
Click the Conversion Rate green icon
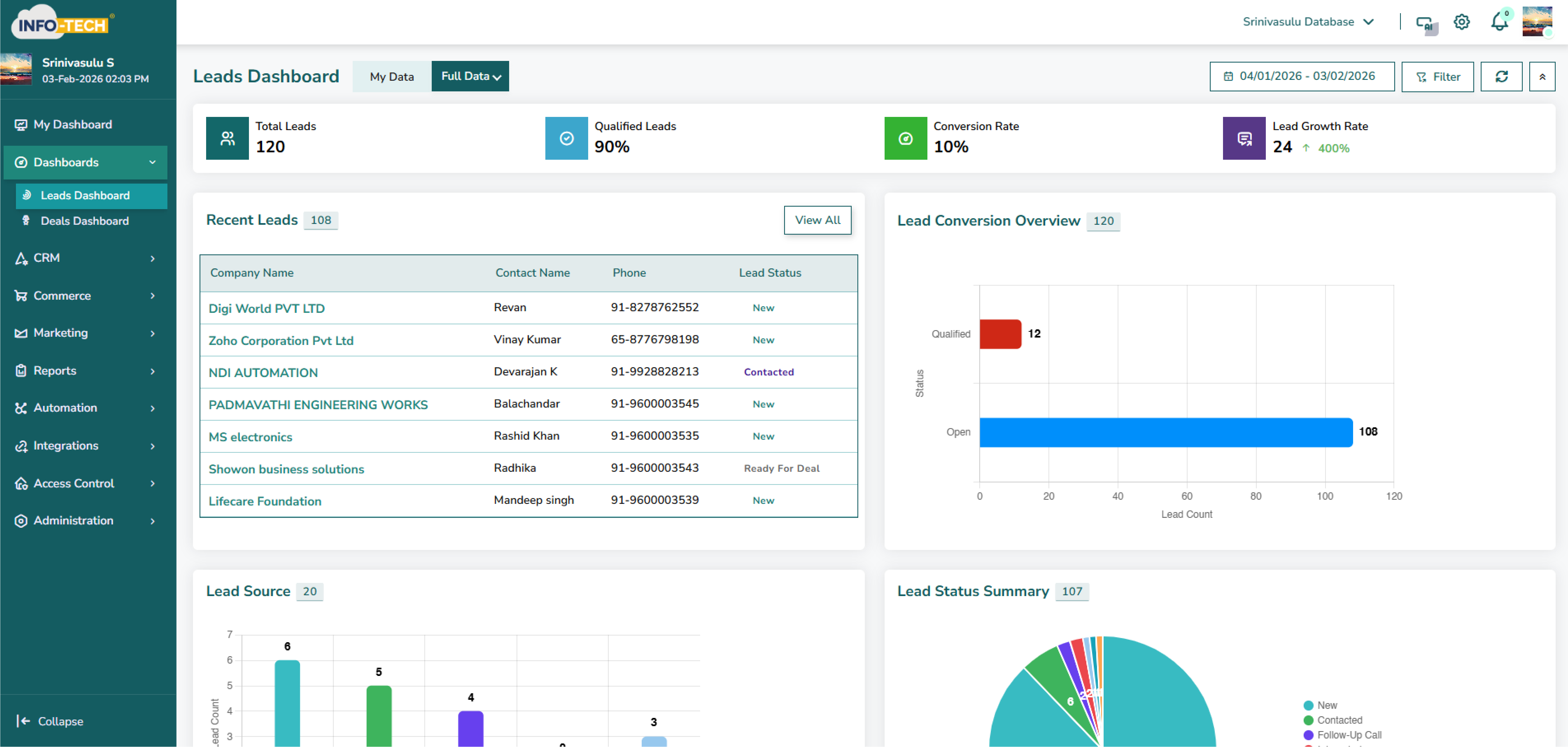click(x=905, y=138)
